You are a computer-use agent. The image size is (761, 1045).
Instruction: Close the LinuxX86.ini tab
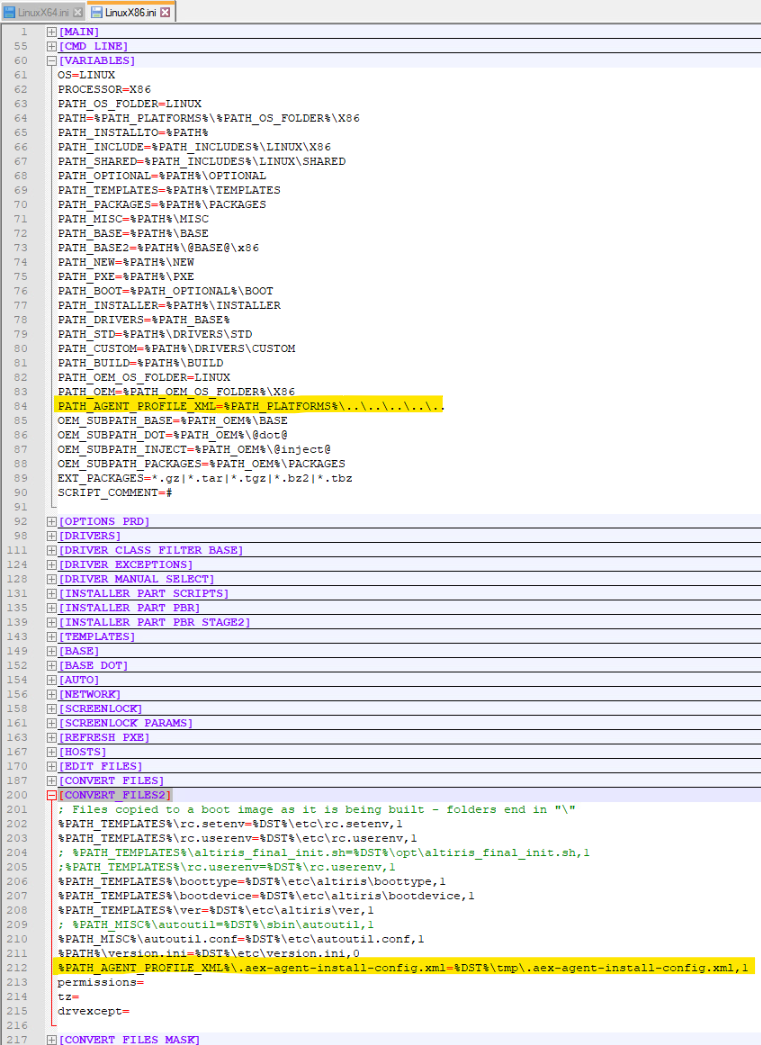[x=165, y=12]
